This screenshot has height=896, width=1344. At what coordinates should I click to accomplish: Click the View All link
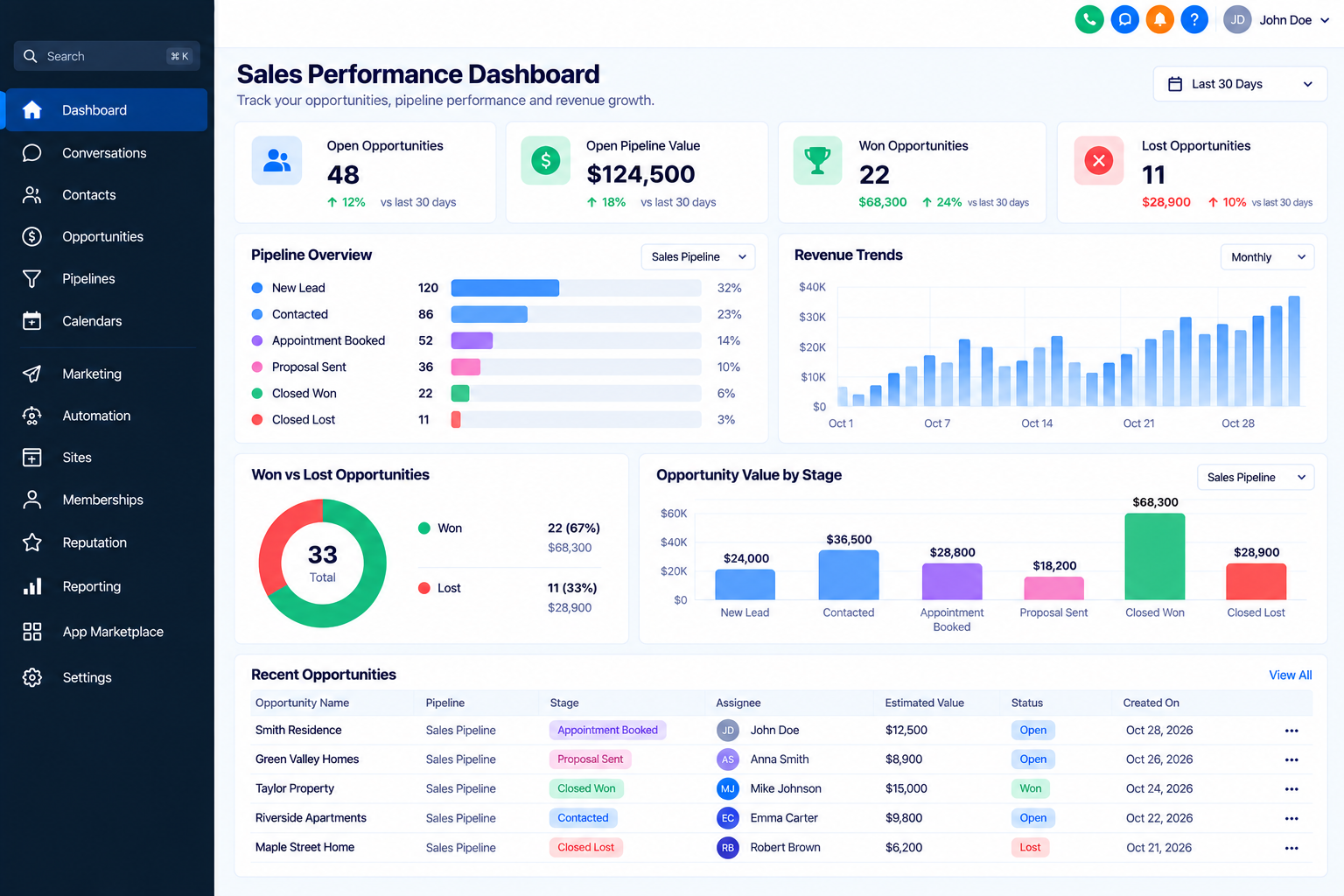(x=1291, y=675)
